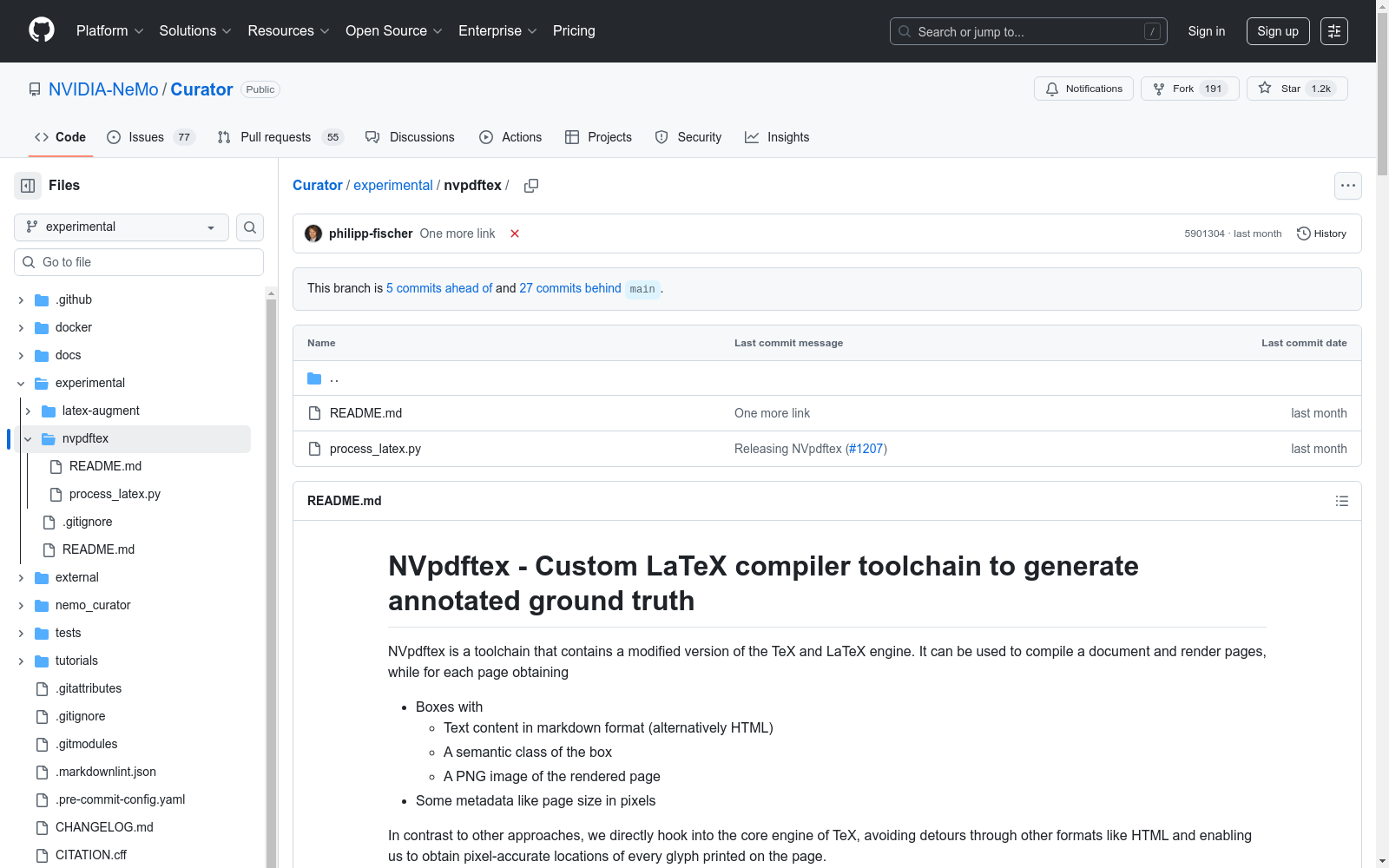This screenshot has height=868, width=1389.
Task: Open nemo_curator folder in the tree
Action: (93, 606)
